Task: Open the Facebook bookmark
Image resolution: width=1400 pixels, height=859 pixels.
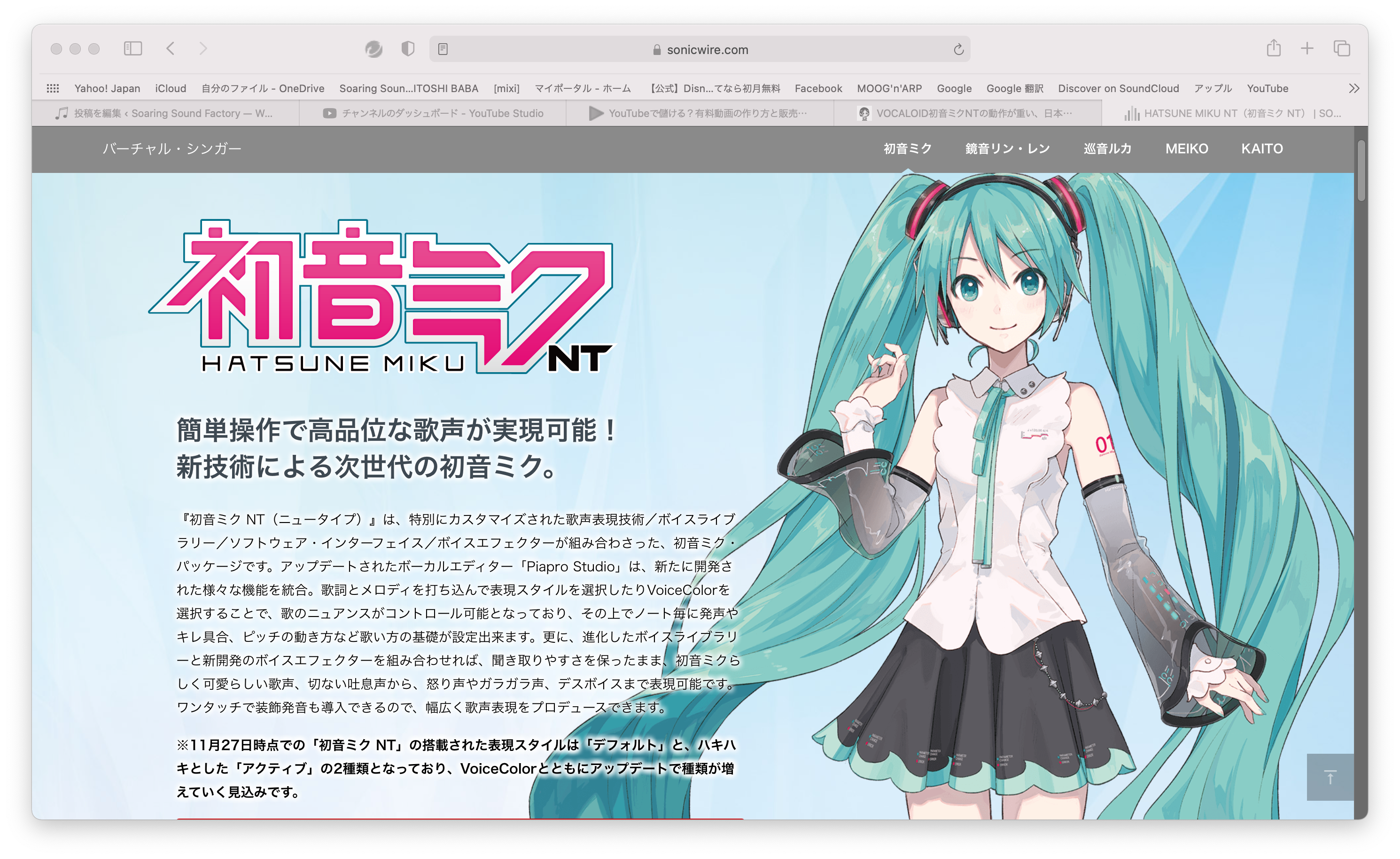Action: click(818, 88)
